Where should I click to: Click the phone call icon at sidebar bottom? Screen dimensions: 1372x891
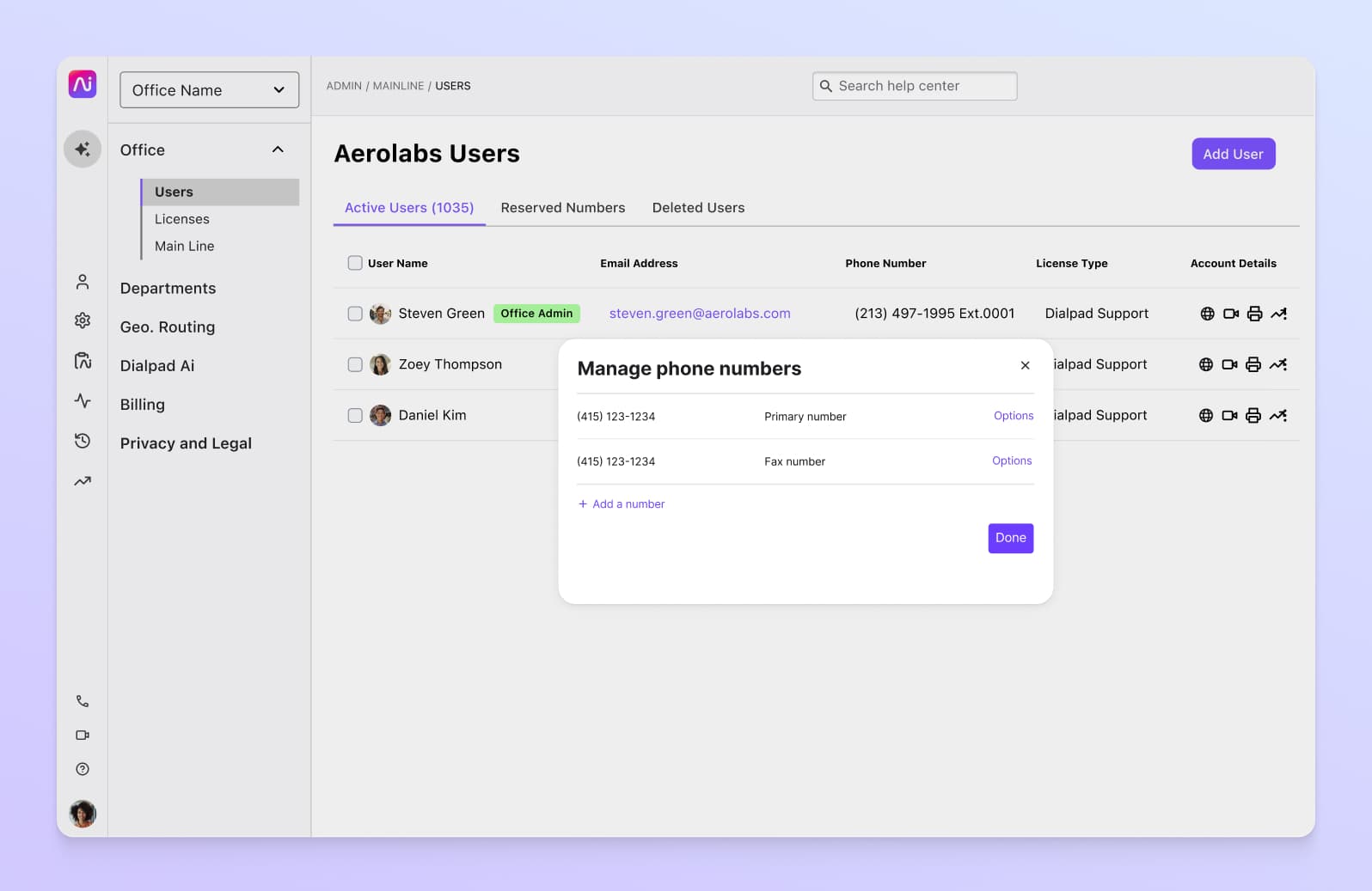pyautogui.click(x=83, y=701)
